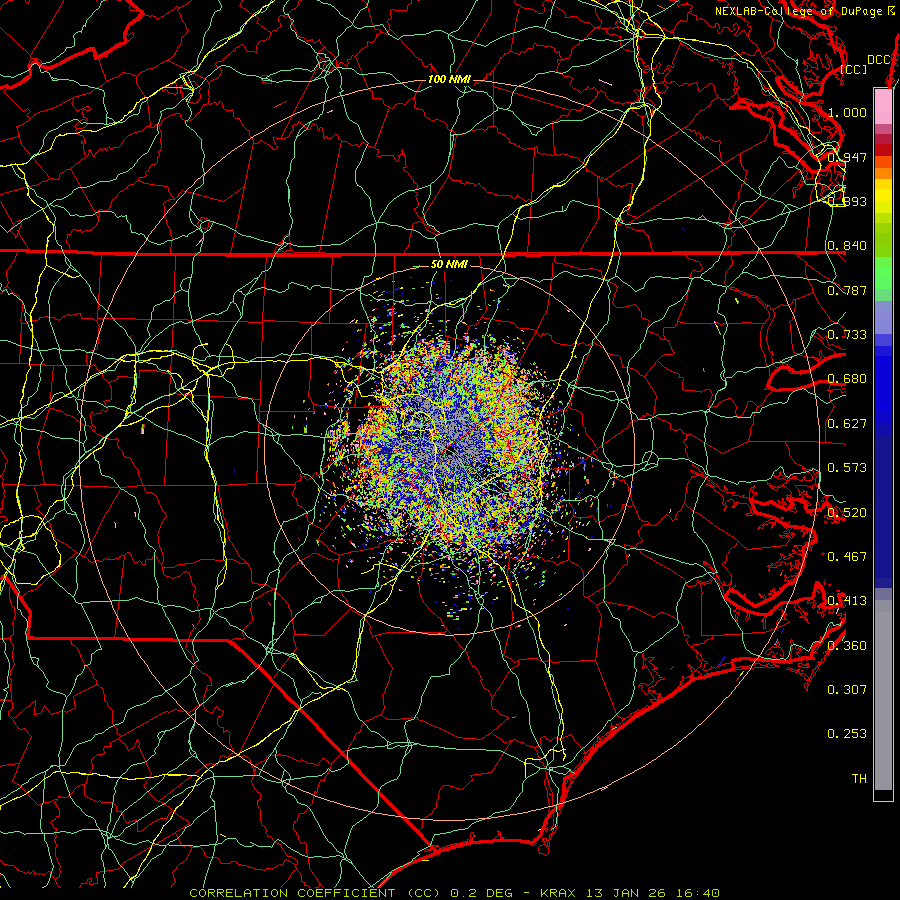
Task: Click the 0.520 color scale value
Action: (847, 513)
